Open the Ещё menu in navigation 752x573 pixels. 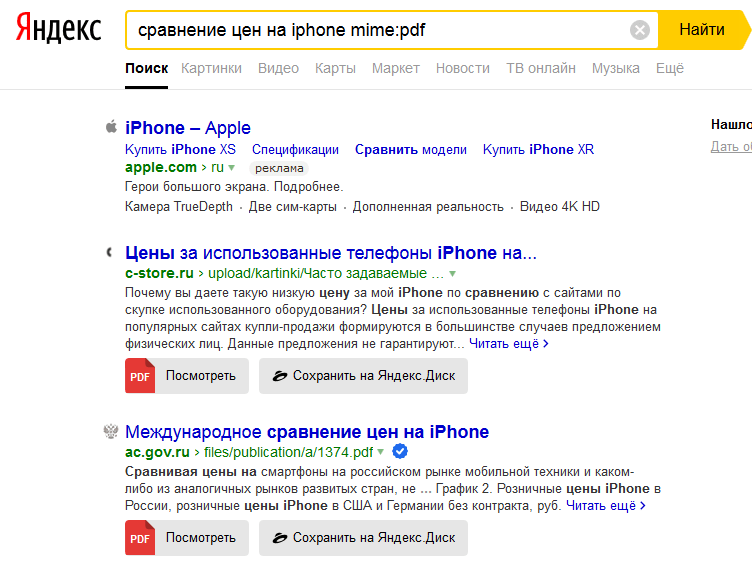click(x=669, y=68)
